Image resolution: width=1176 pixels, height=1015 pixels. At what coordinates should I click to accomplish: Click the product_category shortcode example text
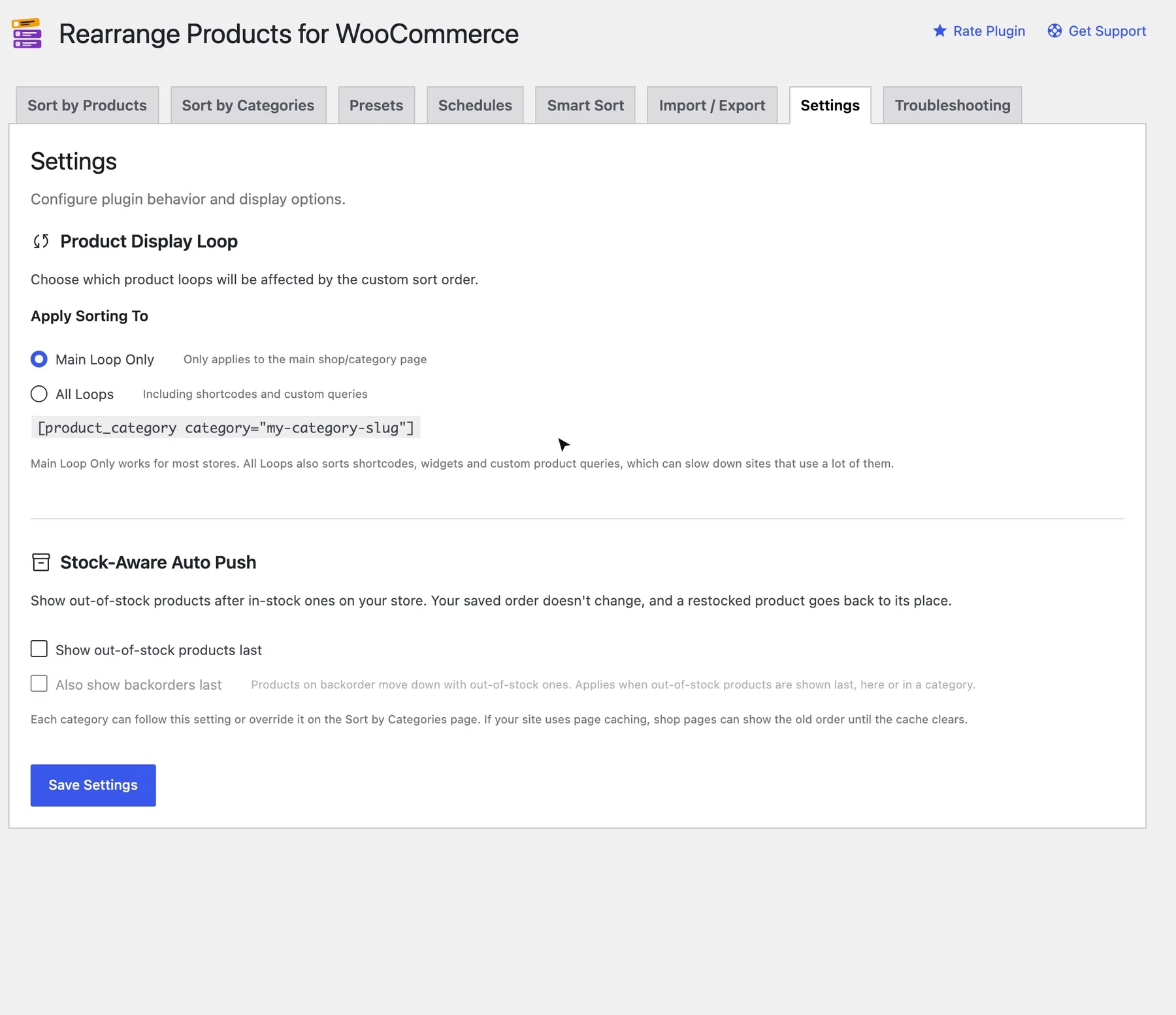click(x=225, y=428)
